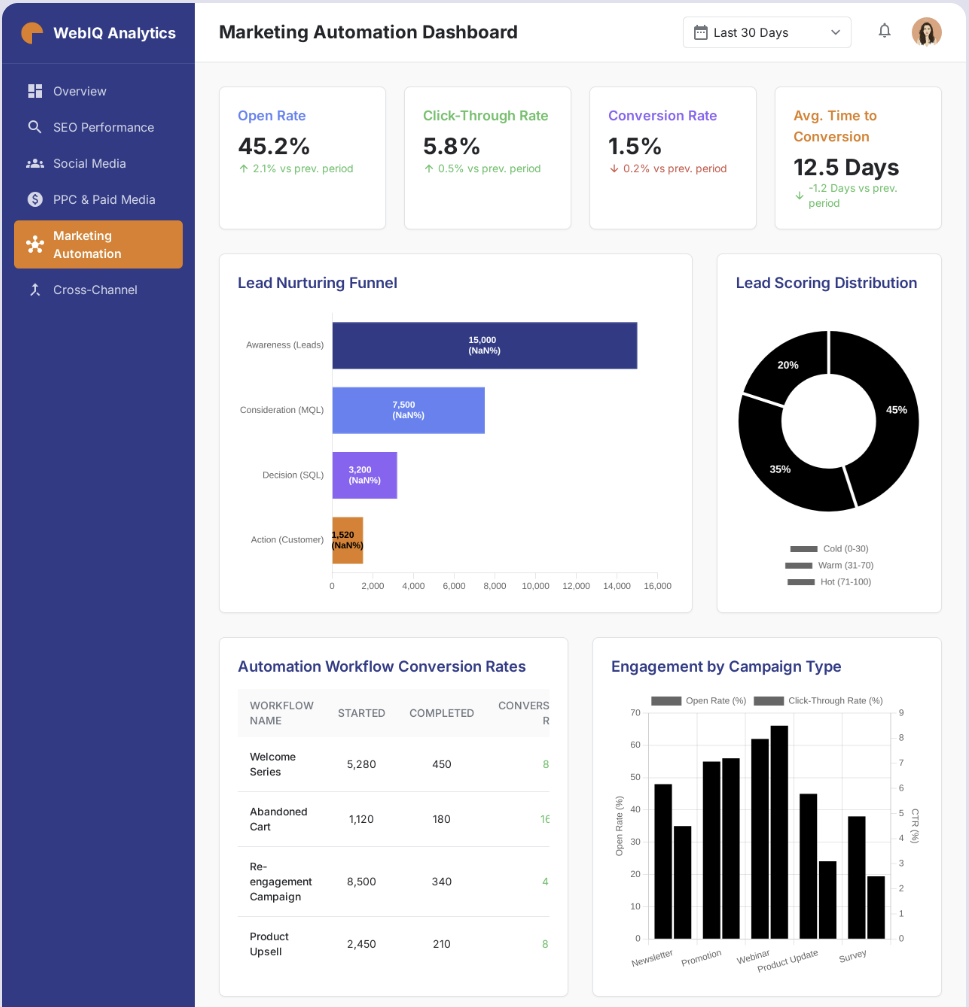
Task: Toggle the Hot (71-100) legend item
Action: click(x=828, y=582)
